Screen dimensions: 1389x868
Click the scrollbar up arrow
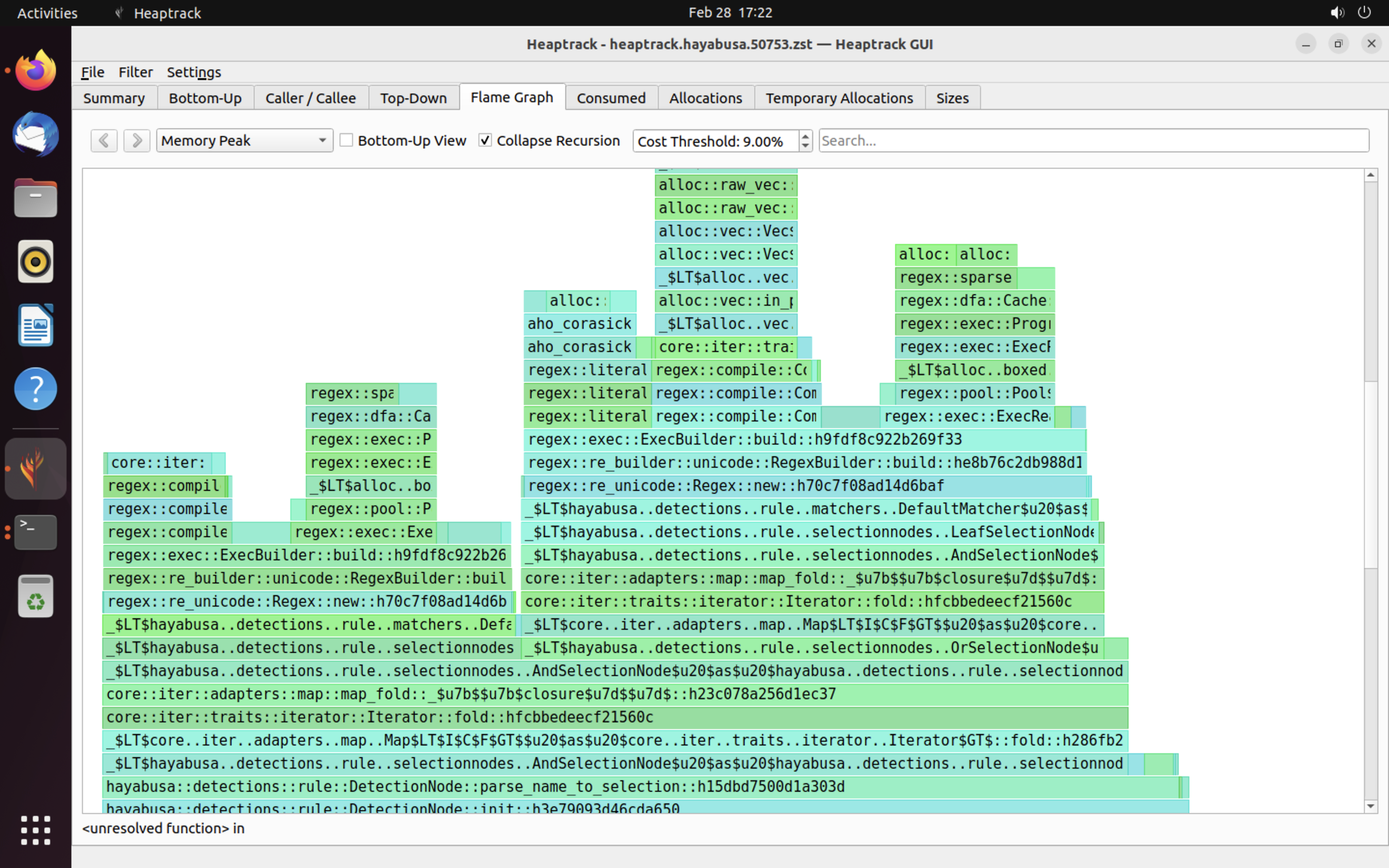(1371, 175)
